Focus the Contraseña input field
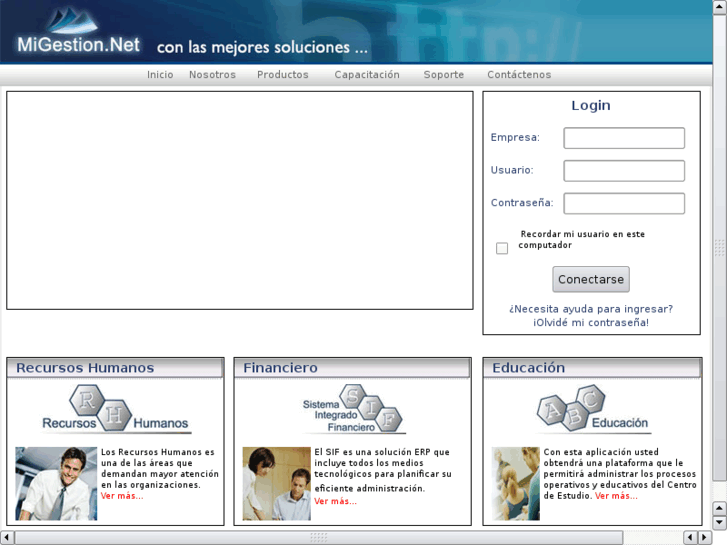 (x=624, y=203)
